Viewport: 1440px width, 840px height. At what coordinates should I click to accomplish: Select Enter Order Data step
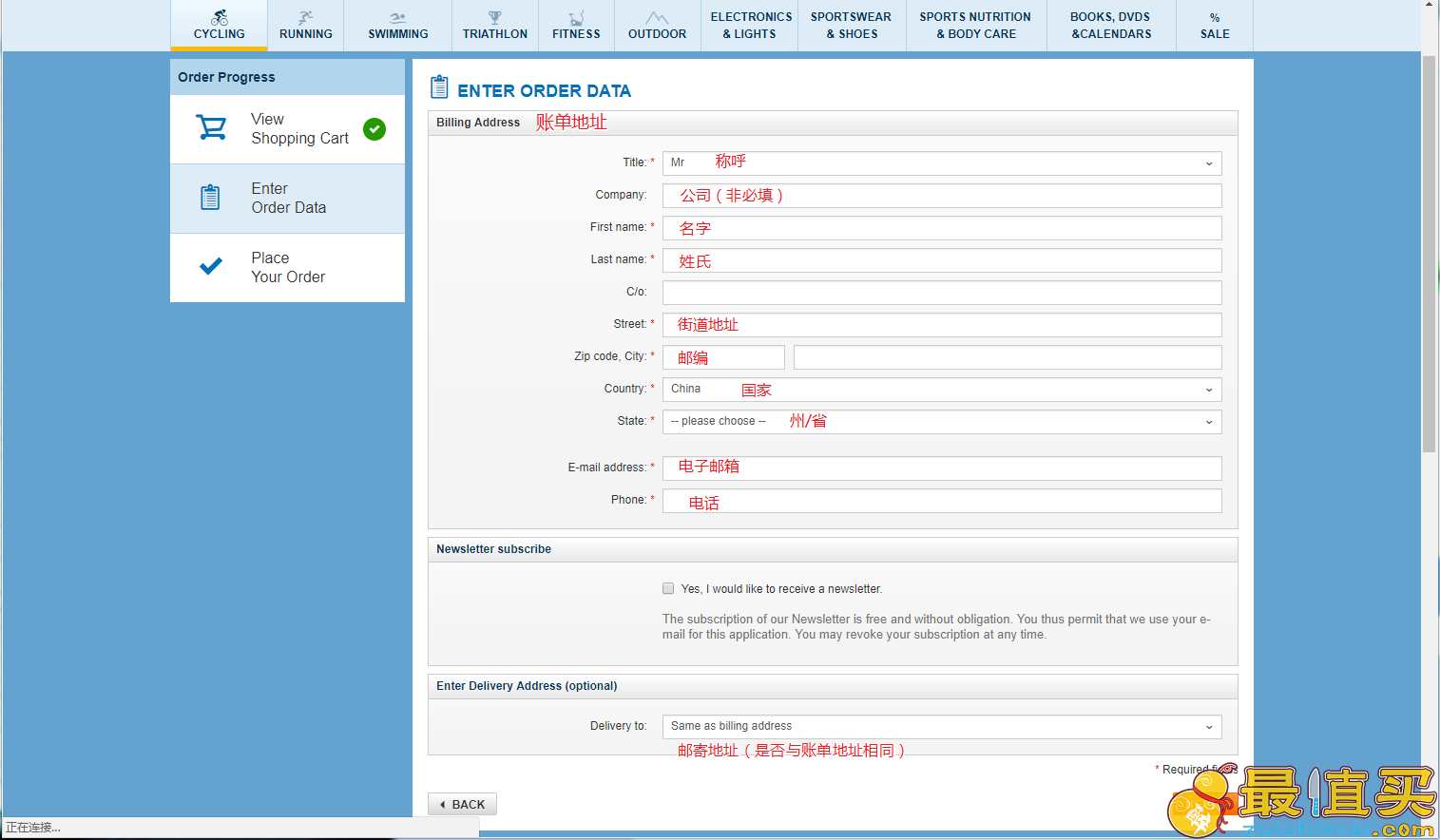287,199
